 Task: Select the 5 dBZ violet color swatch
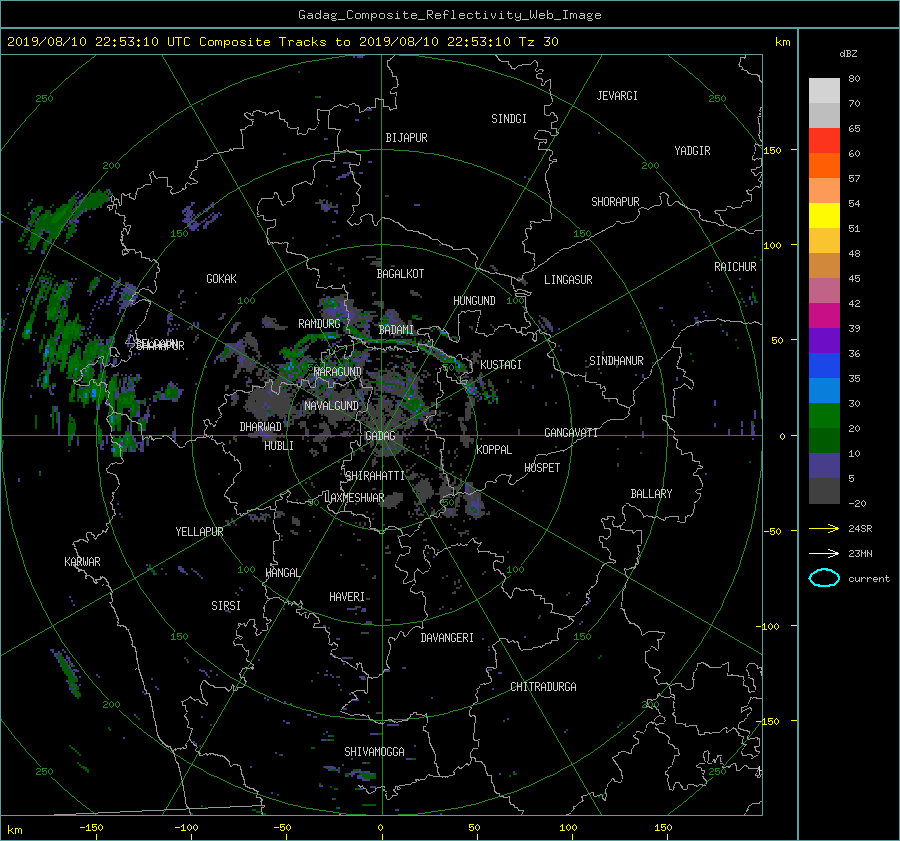tap(824, 466)
